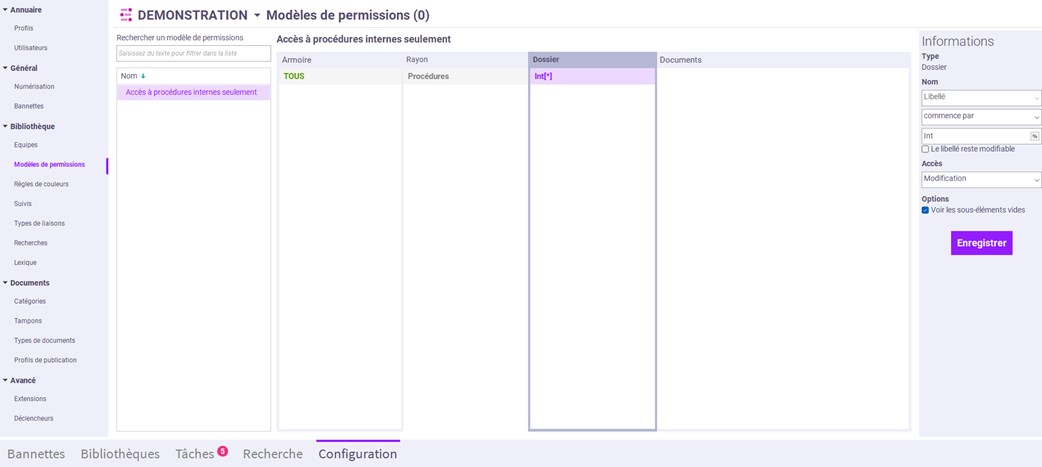This screenshot has height=467, width=1042.
Task: Switch to the Recherche tab
Action: (272, 454)
